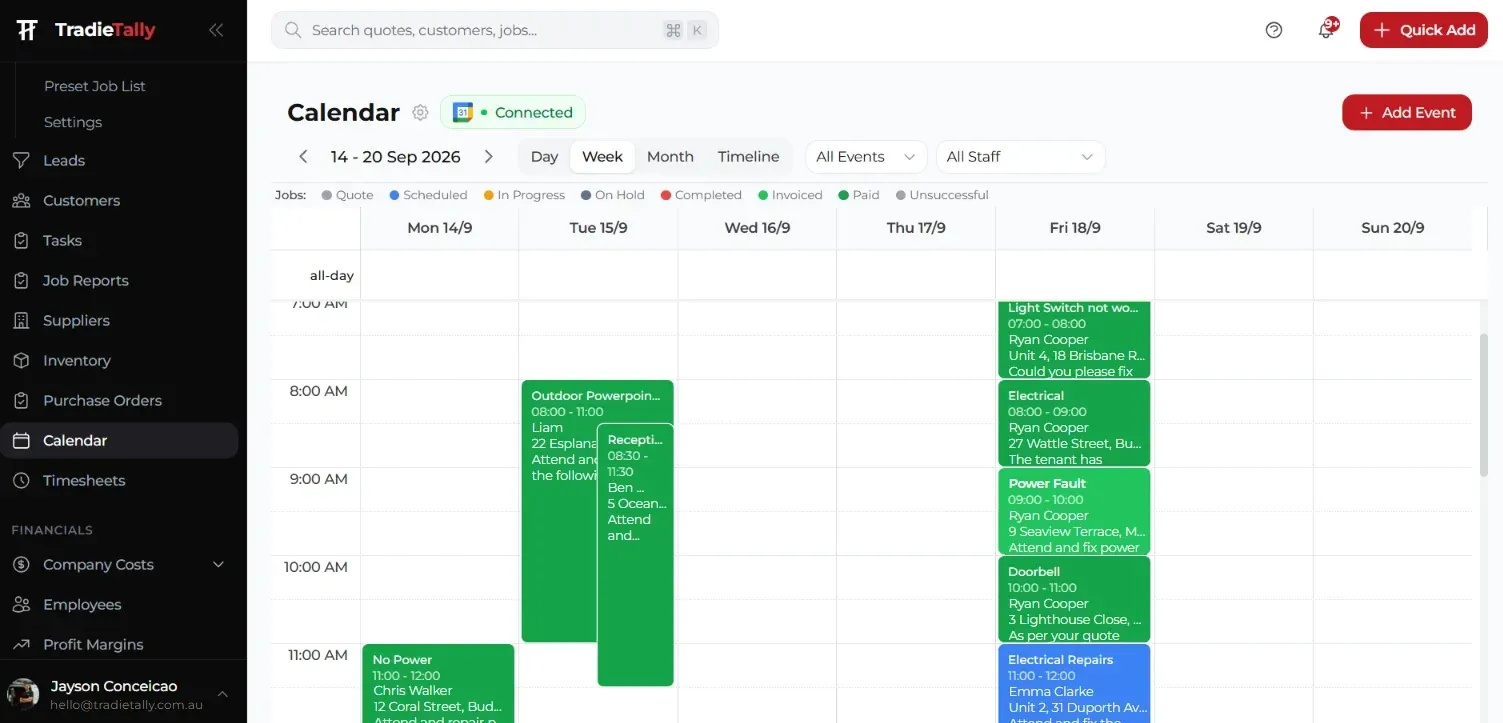This screenshot has height=723, width=1503.
Task: Open the All Staff filter dropdown
Action: 1020,157
